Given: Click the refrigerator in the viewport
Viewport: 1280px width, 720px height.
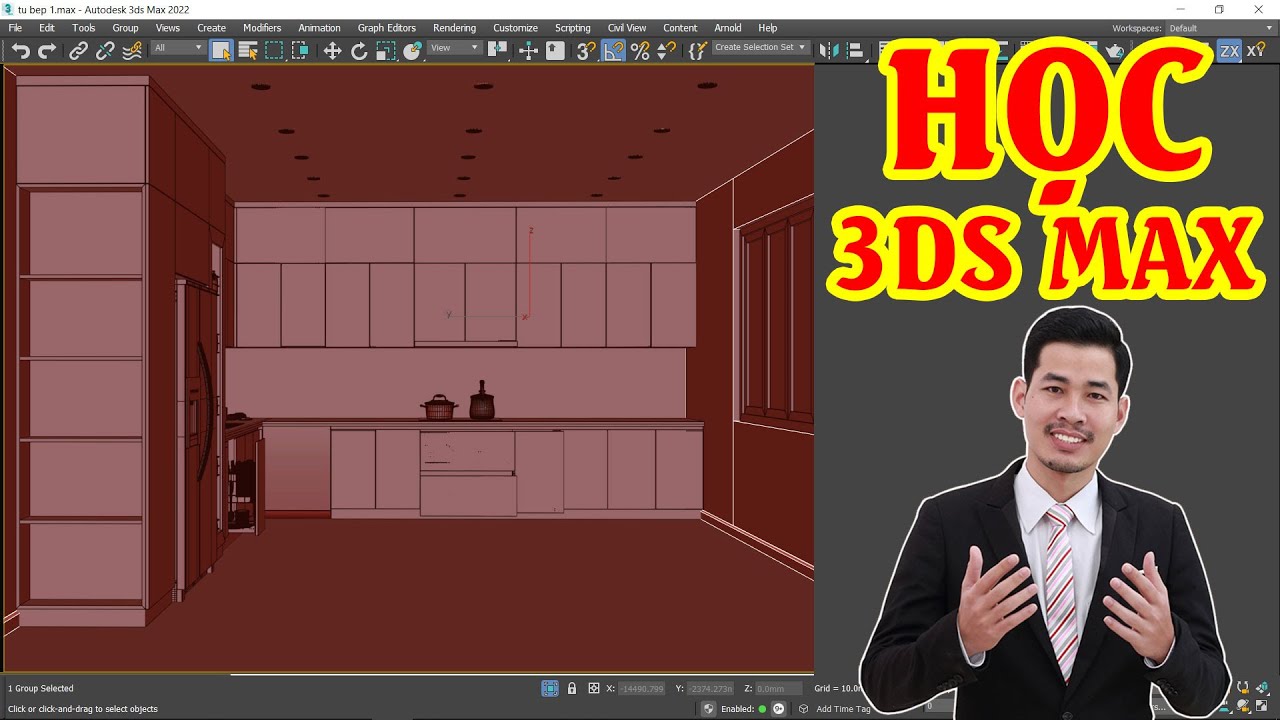Looking at the screenshot, I should point(198,435).
